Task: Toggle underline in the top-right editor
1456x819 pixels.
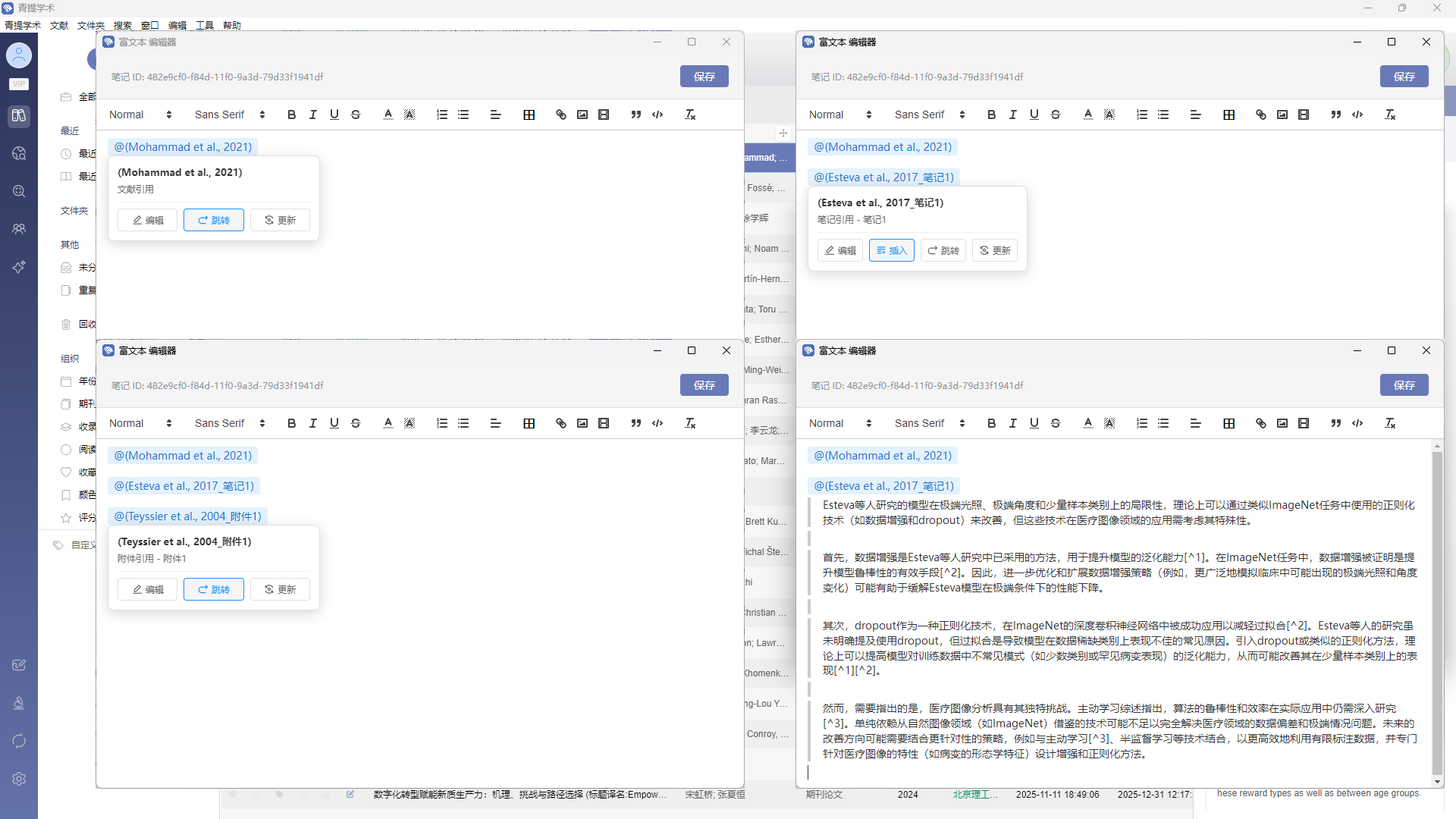Action: pos(1034,115)
